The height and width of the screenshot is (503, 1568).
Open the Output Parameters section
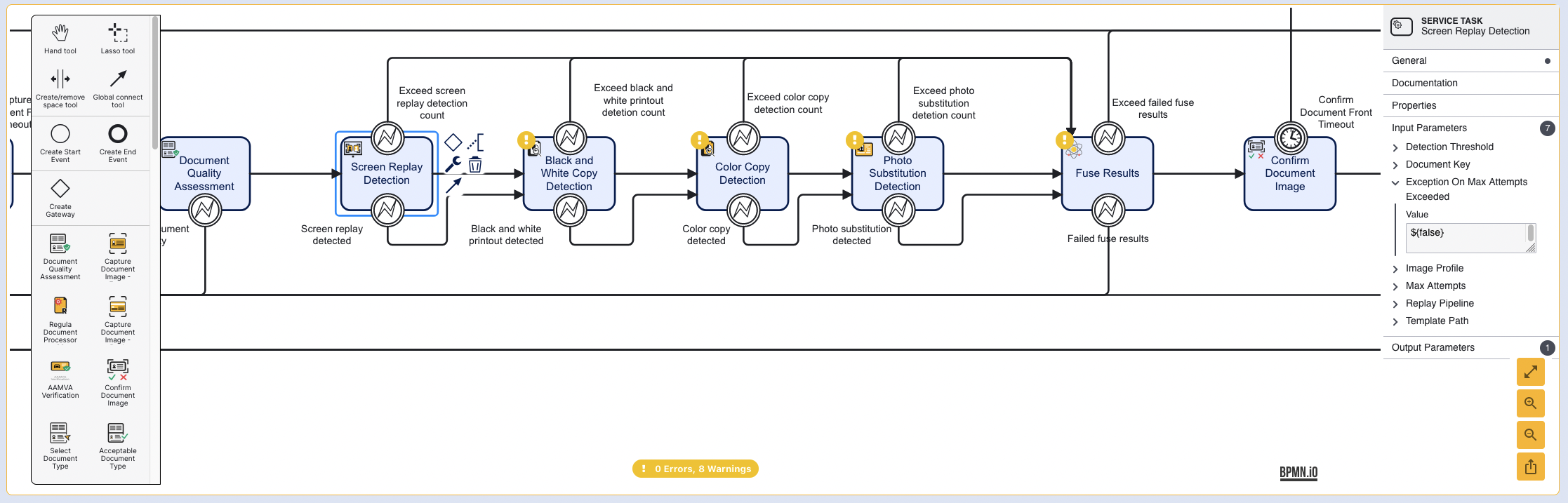click(1433, 347)
